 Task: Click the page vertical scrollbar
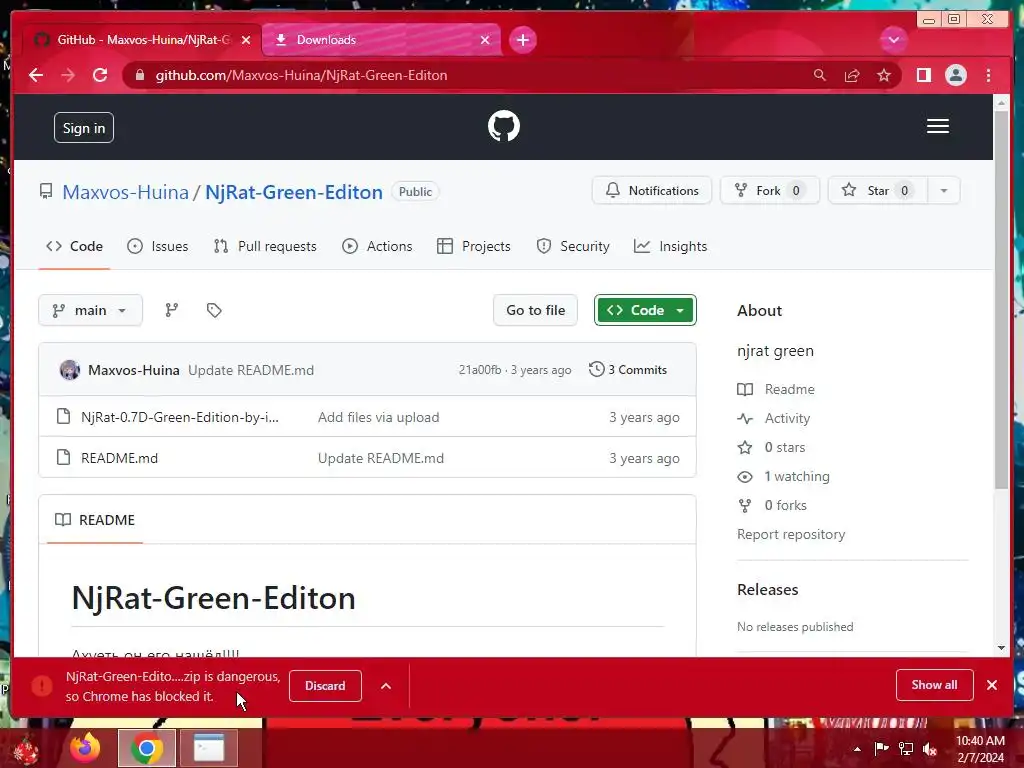click(1001, 299)
